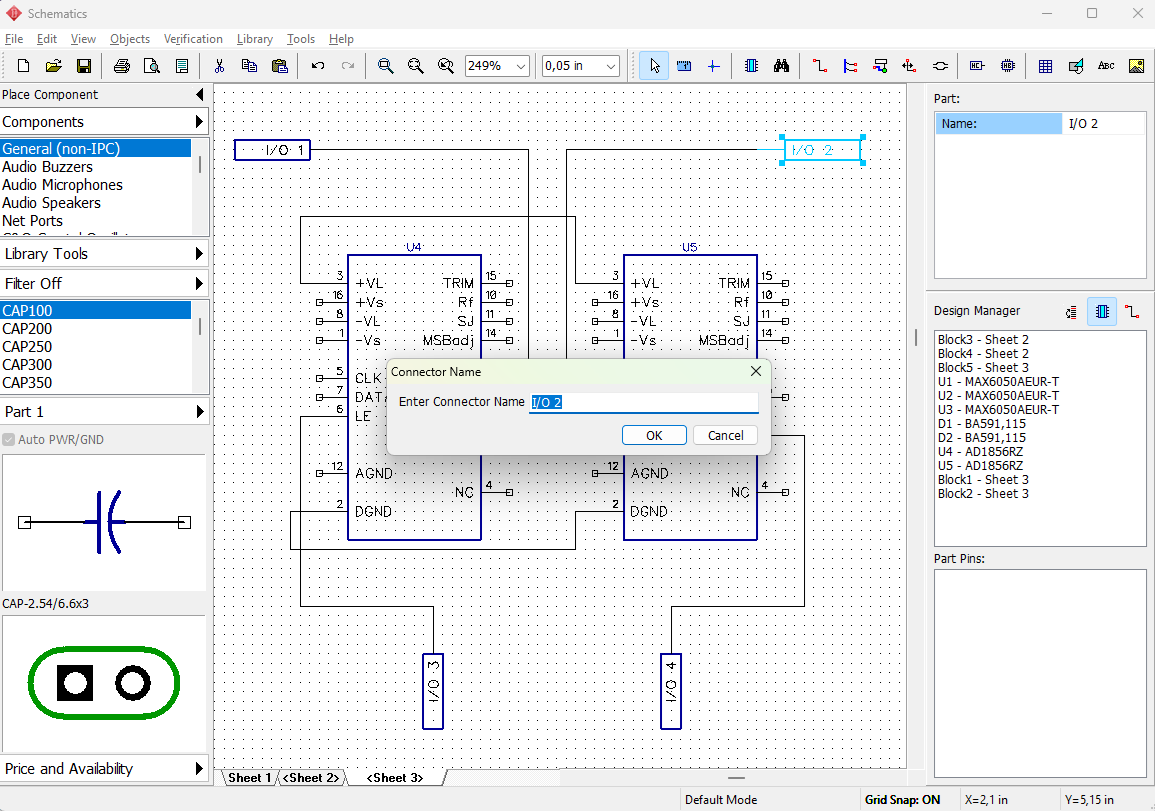Click the Place Component chip icon
The width and height of the screenshot is (1155, 811).
751,66
